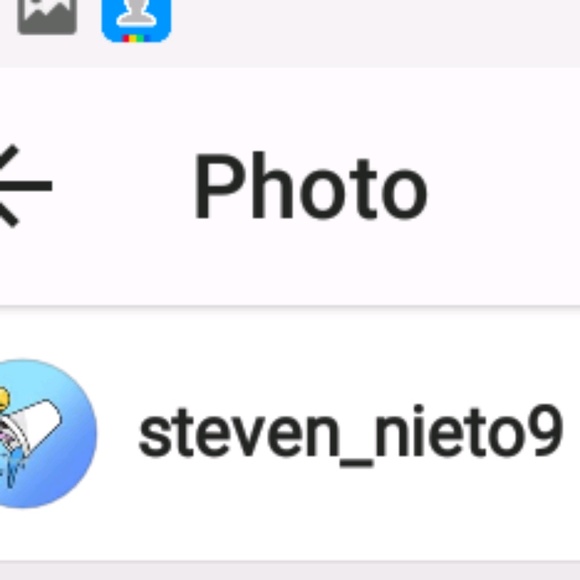Visit profile of steven_nieto9
The width and height of the screenshot is (580, 580).
[351, 435]
